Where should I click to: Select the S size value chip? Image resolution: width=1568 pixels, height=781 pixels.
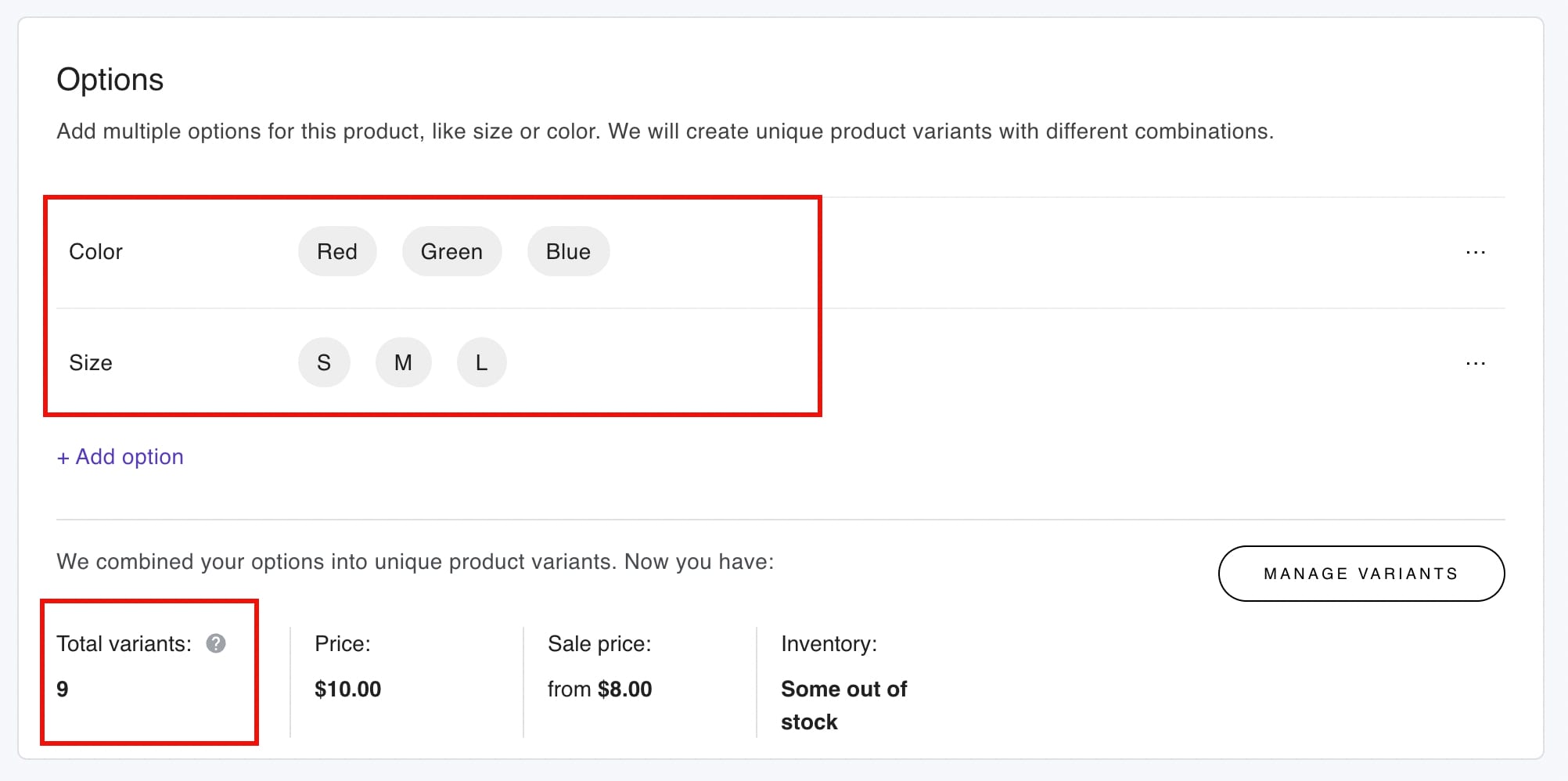pyautogui.click(x=324, y=362)
